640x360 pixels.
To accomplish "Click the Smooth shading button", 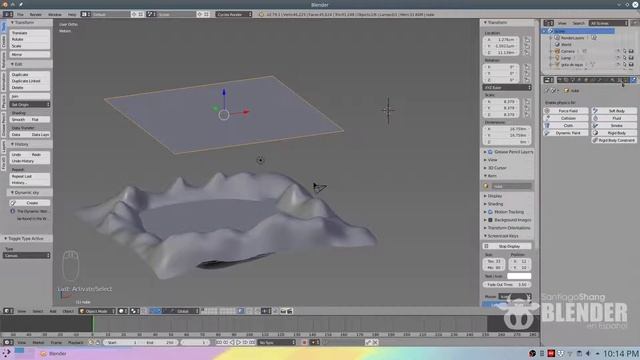I will 20,120.
